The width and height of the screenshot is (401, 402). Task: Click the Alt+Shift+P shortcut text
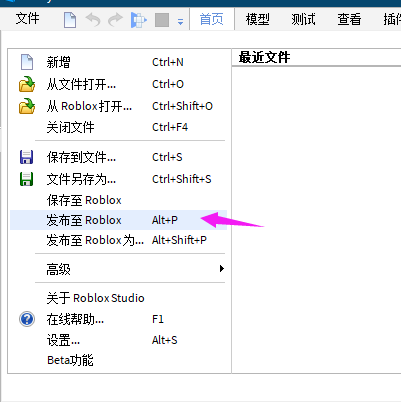point(179,240)
